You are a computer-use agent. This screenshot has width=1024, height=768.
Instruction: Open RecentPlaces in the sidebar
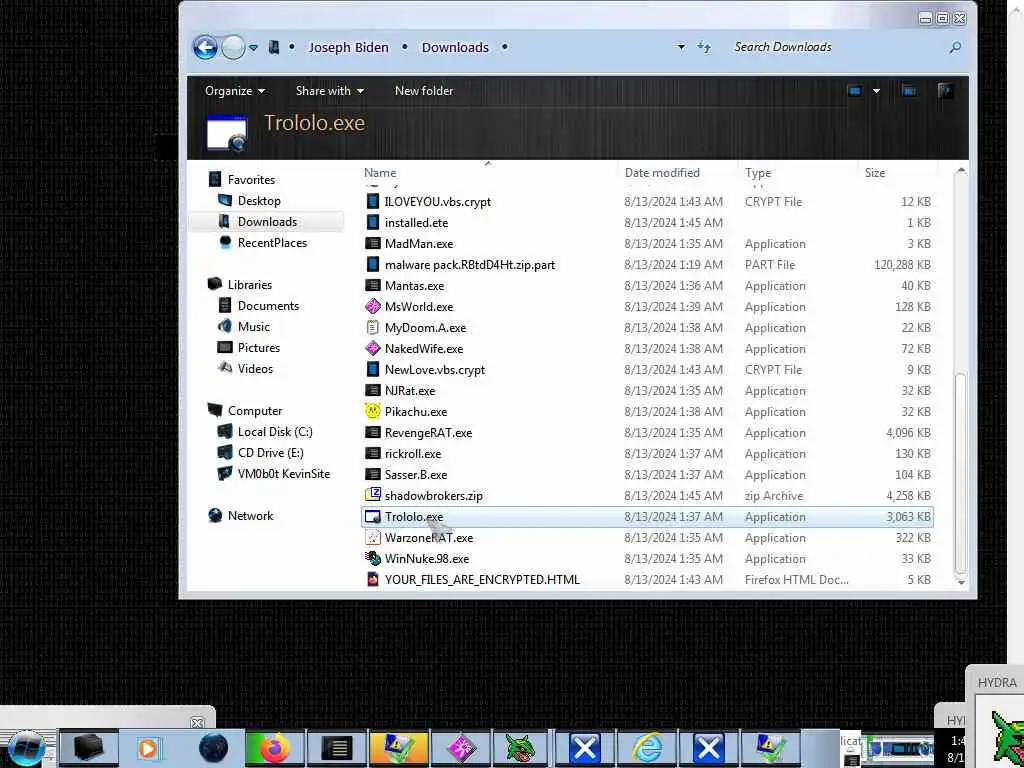coord(272,243)
